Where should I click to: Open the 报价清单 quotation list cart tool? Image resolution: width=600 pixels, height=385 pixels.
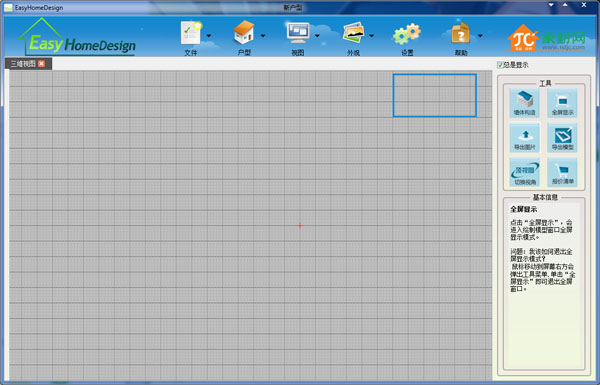tap(562, 172)
